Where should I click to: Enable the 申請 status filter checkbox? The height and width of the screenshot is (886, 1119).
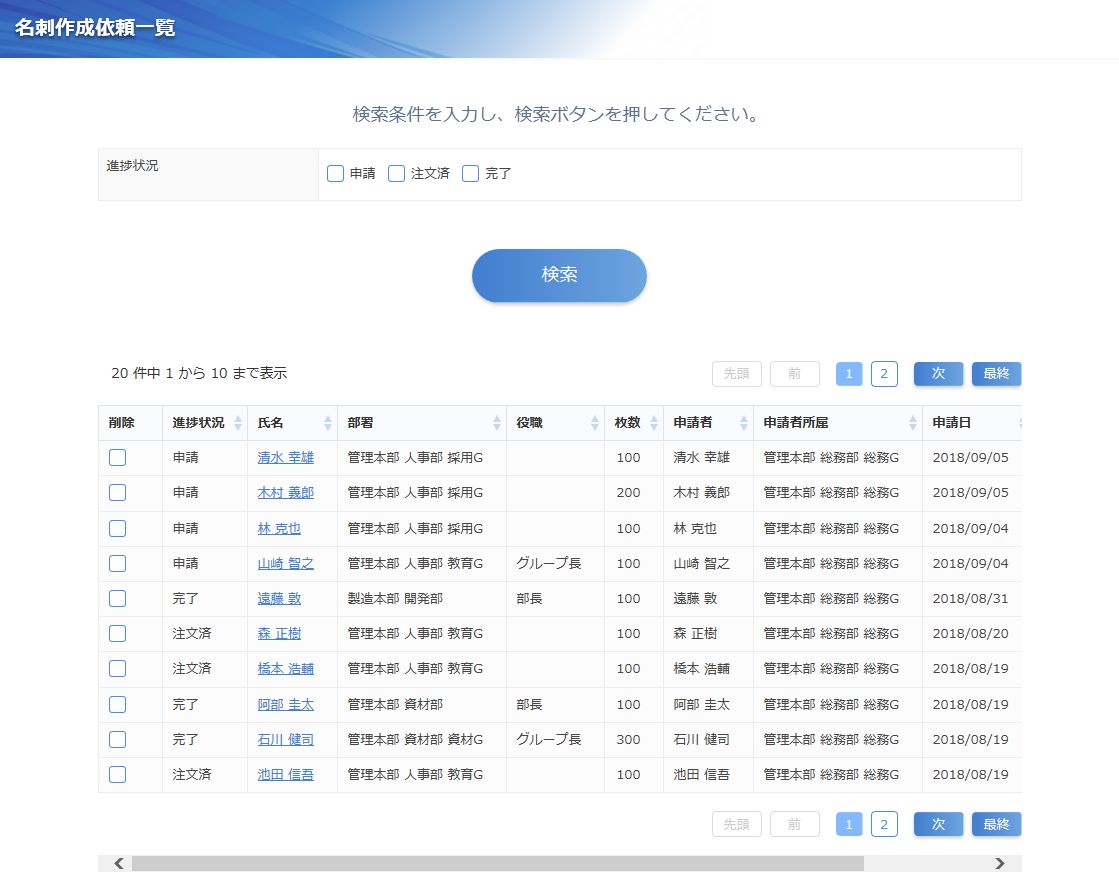pyautogui.click(x=336, y=174)
